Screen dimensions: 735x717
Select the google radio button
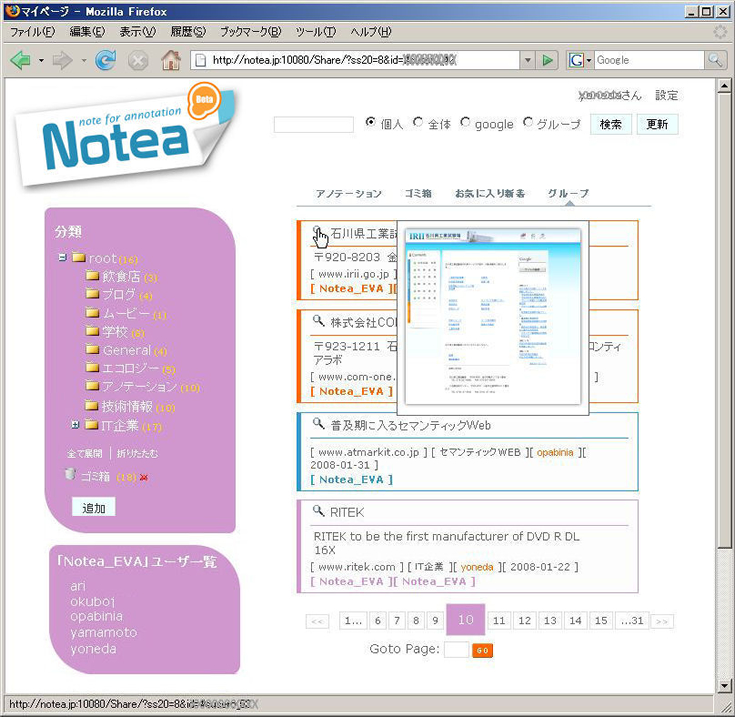tap(465, 123)
